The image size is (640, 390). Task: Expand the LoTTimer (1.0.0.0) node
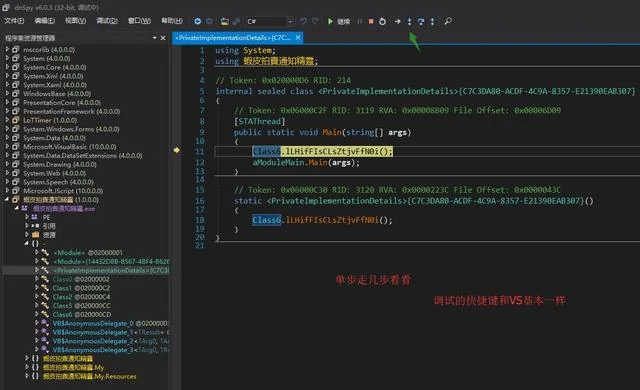7,120
